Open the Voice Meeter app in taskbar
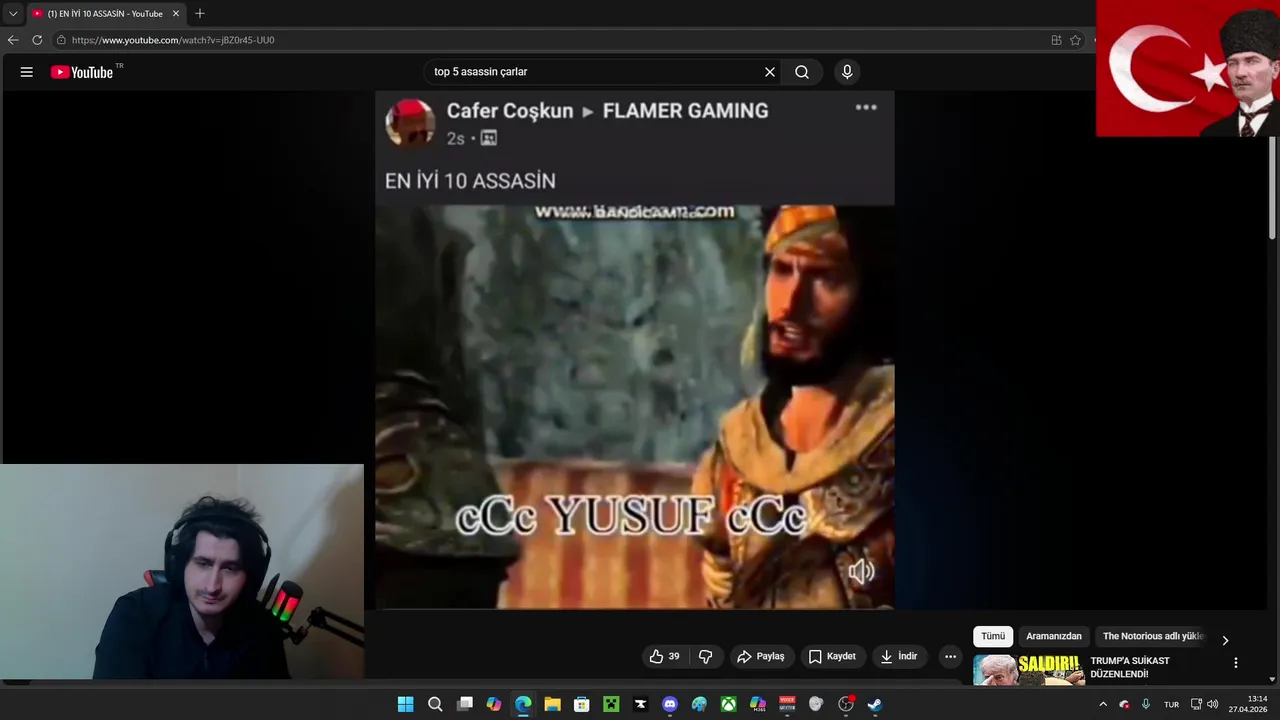 point(787,705)
